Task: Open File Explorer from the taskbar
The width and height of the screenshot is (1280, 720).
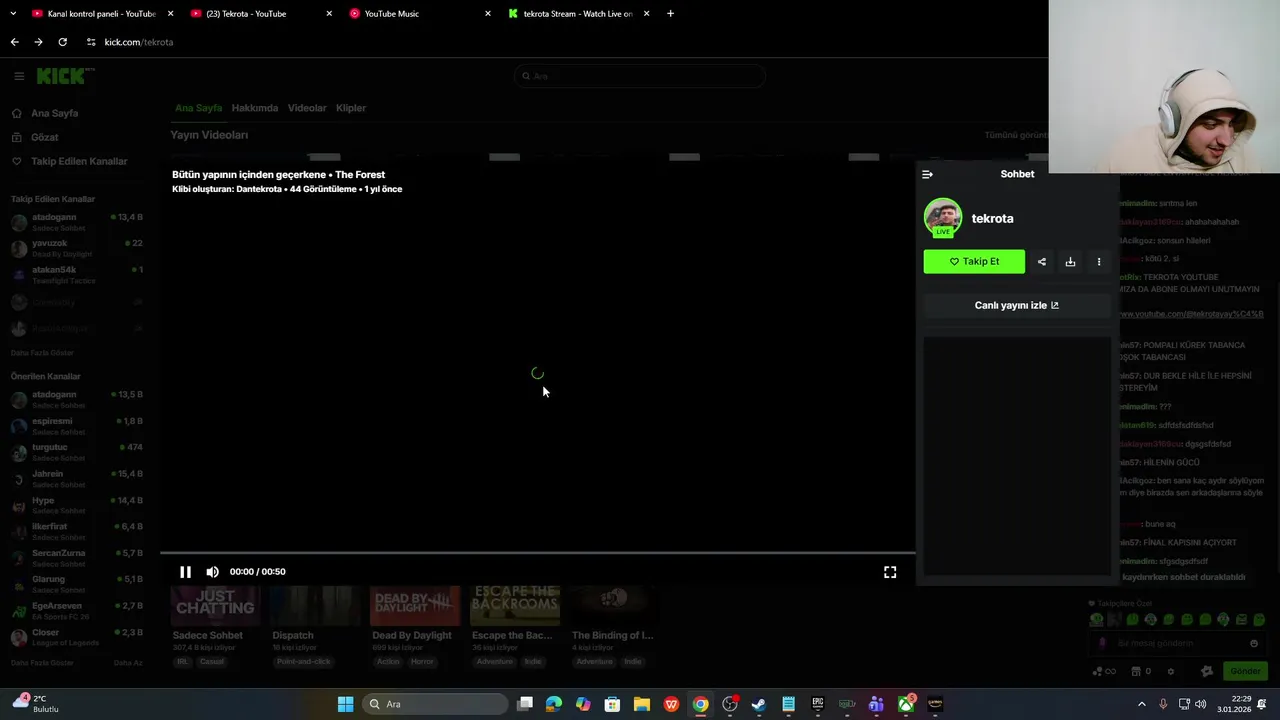Action: tap(642, 704)
